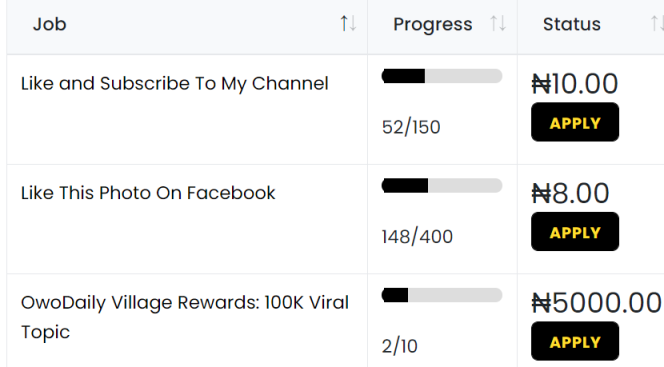664x367 pixels.
Task: Click the Status column header
Action: click(x=572, y=24)
